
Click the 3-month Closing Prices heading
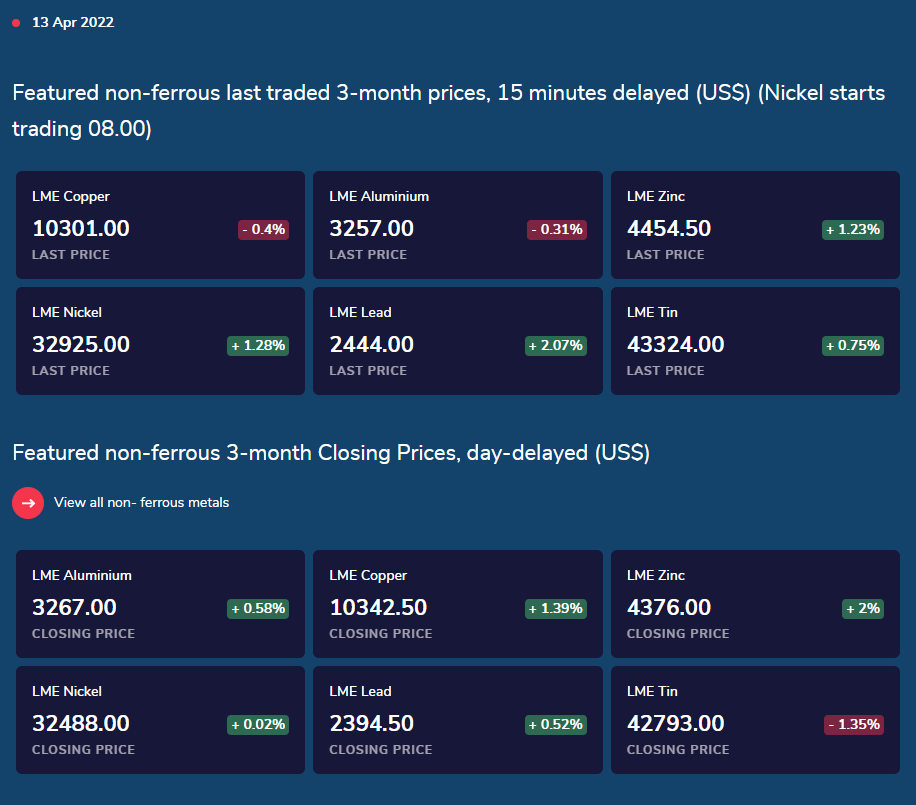click(331, 453)
